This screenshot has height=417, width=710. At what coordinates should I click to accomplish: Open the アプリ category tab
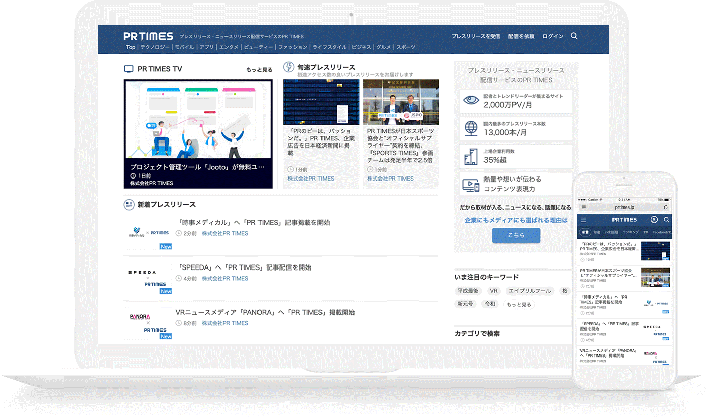[206, 47]
